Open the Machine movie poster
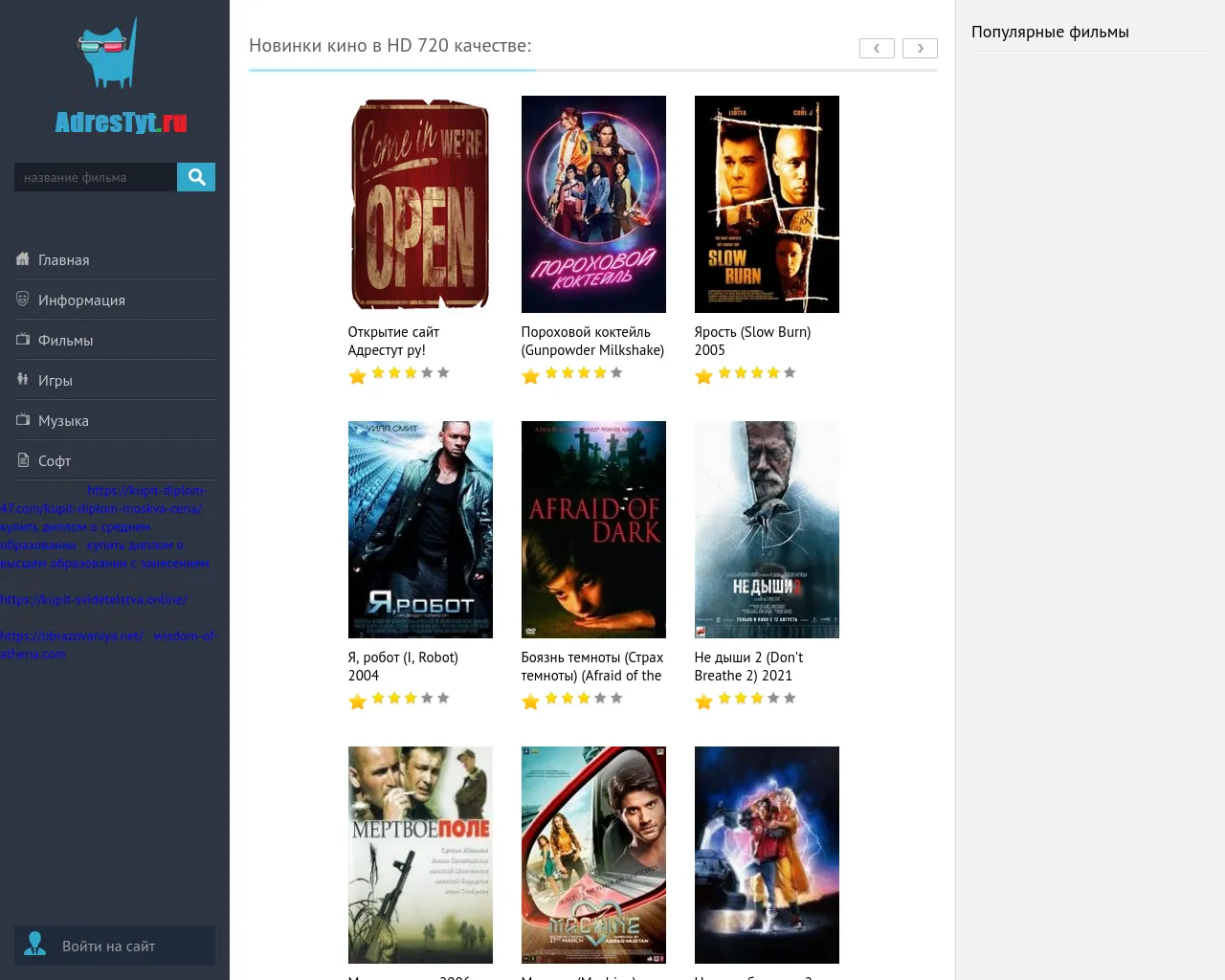The image size is (1225, 980). (593, 855)
